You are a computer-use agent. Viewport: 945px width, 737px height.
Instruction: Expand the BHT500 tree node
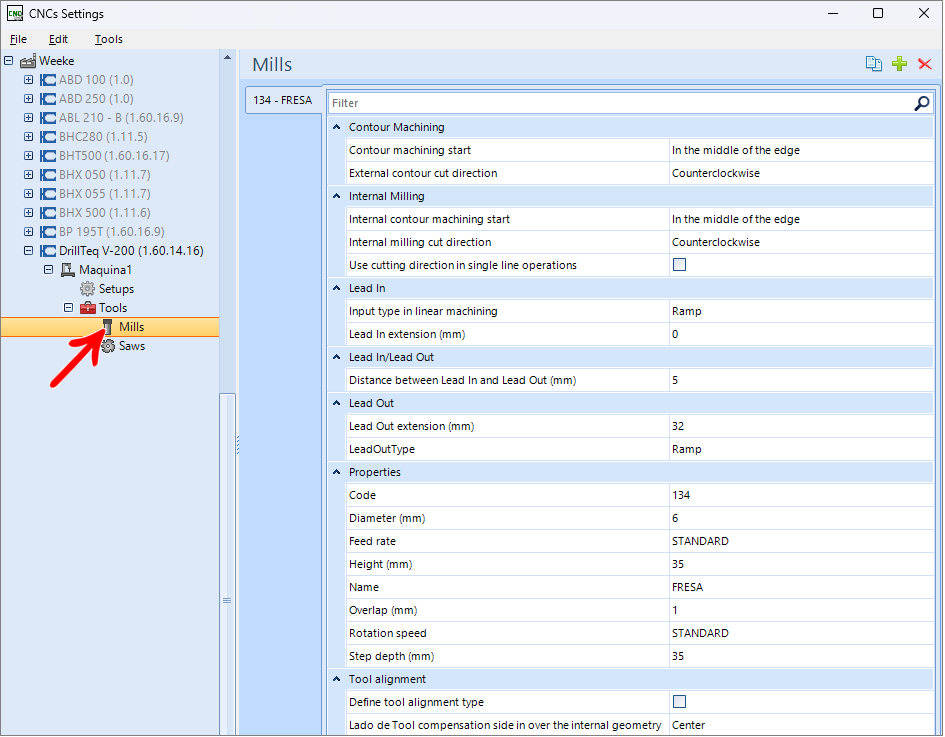[28, 155]
